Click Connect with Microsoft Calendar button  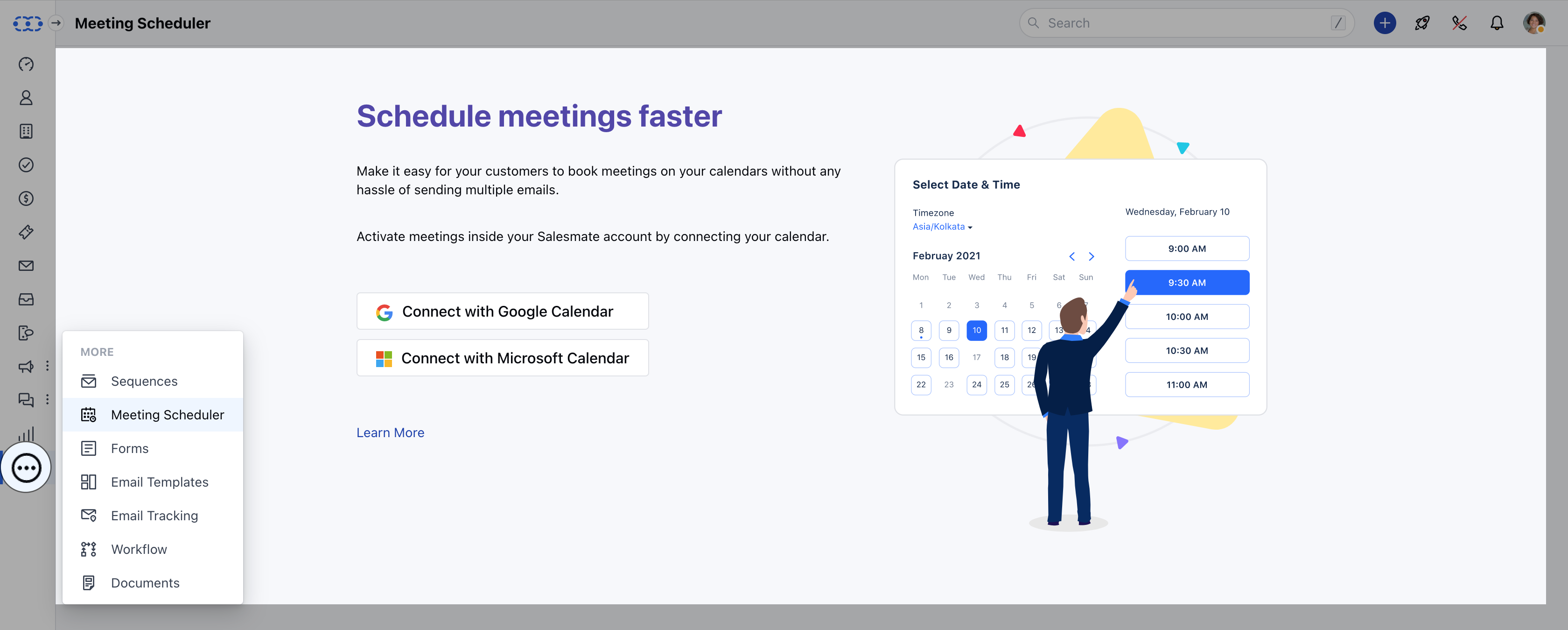(502, 358)
